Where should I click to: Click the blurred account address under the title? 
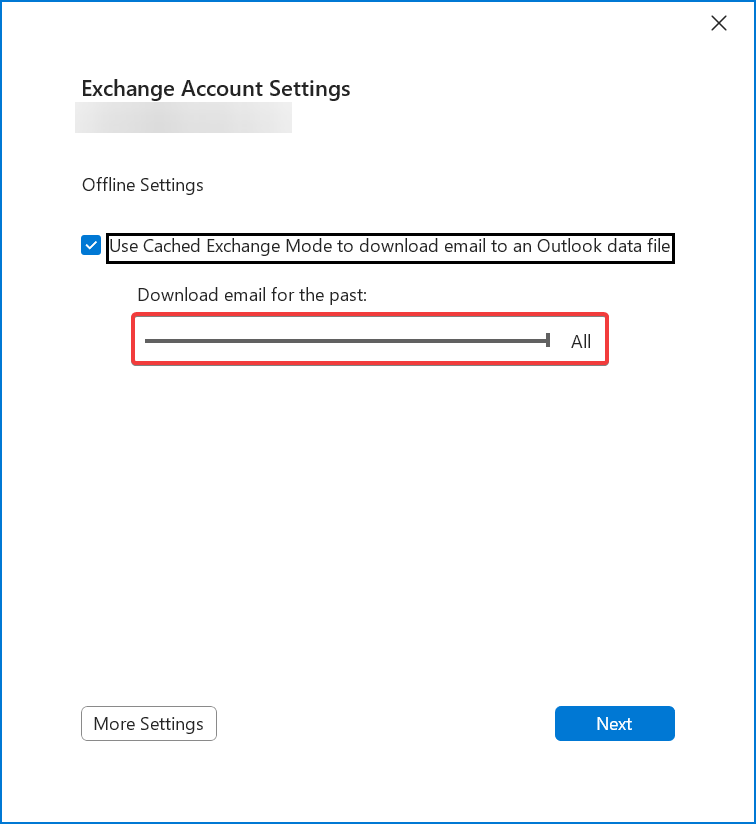click(183, 118)
